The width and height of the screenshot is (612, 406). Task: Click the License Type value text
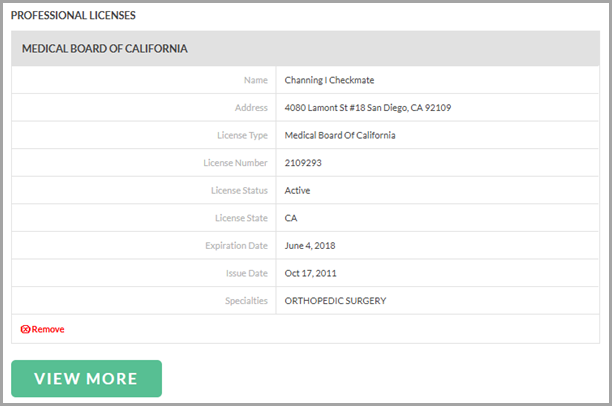tap(340, 135)
